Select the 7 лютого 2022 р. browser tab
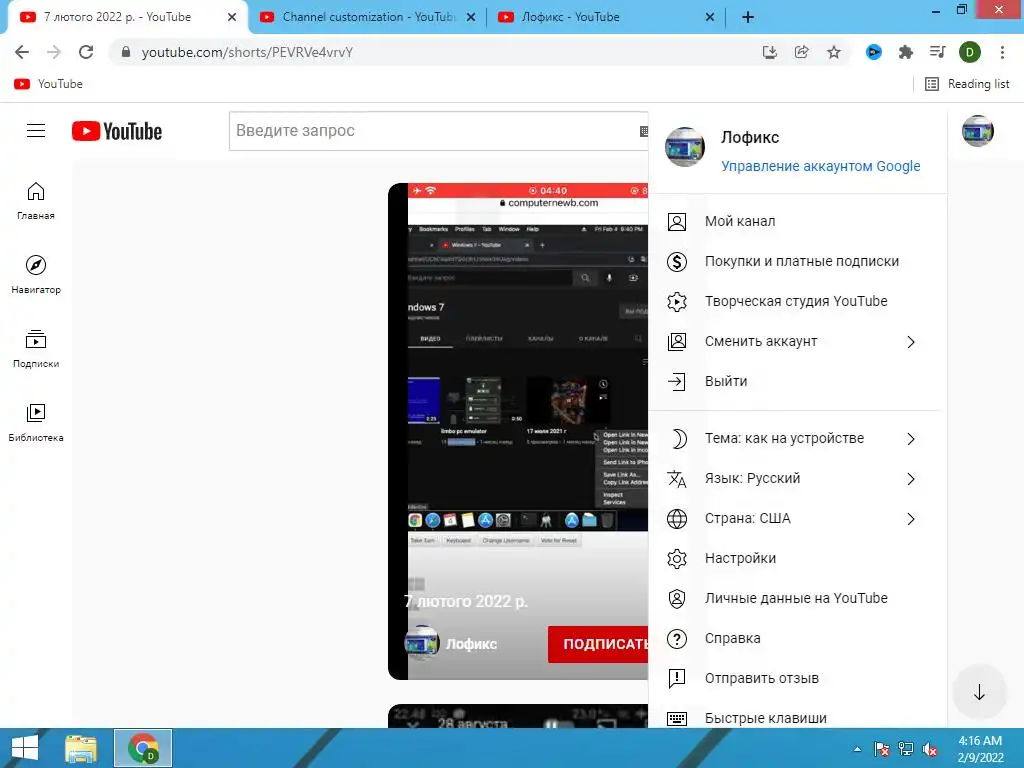Screen dimensions: 1024x768 click(118, 17)
